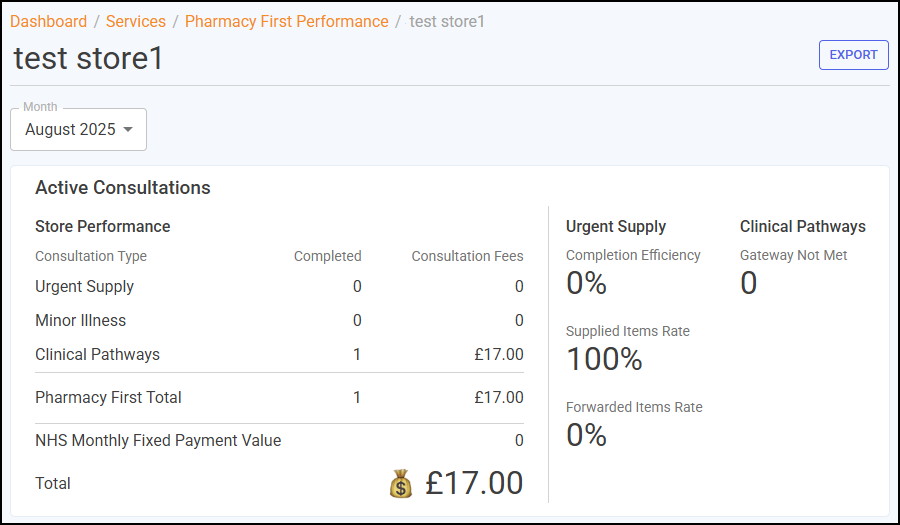The height and width of the screenshot is (525, 900).
Task: Select the Urgent Supply row label
Action: point(84,286)
